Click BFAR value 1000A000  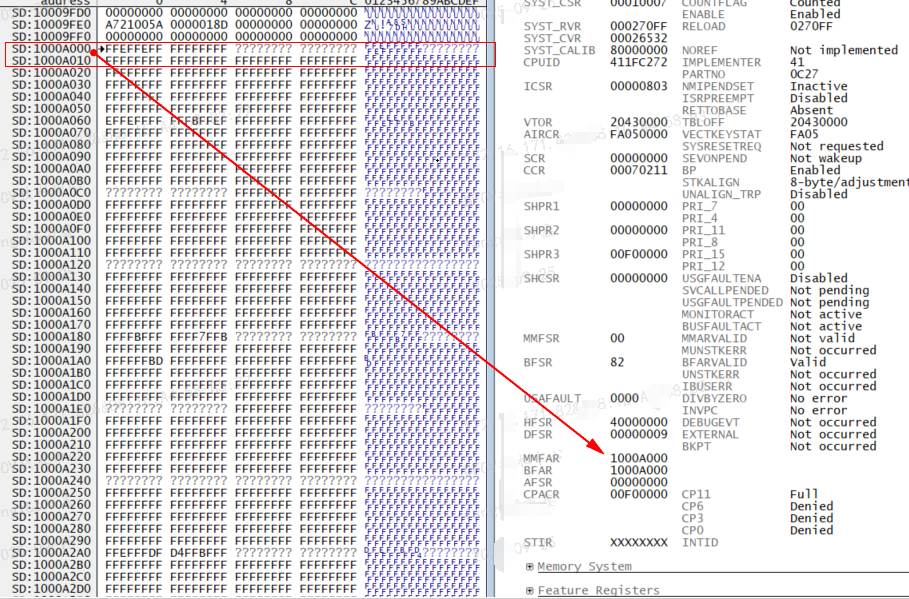(639, 470)
